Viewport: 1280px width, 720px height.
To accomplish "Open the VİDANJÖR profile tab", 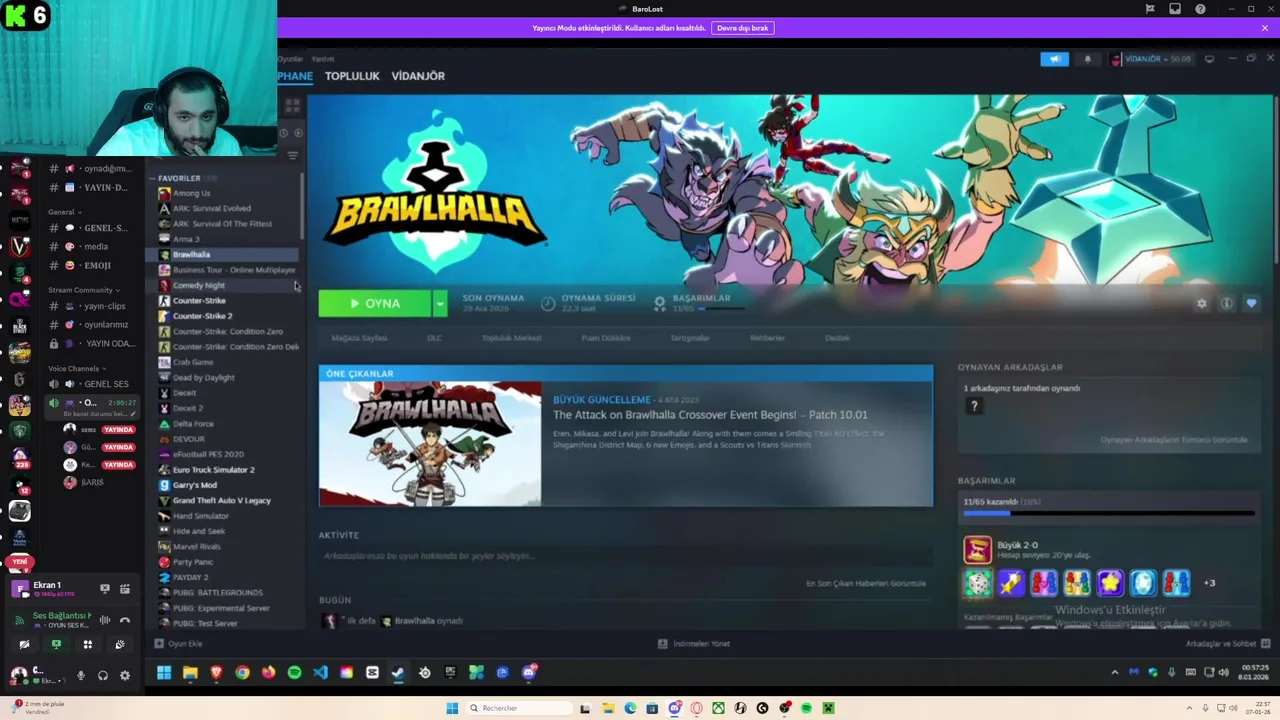I will (418, 76).
